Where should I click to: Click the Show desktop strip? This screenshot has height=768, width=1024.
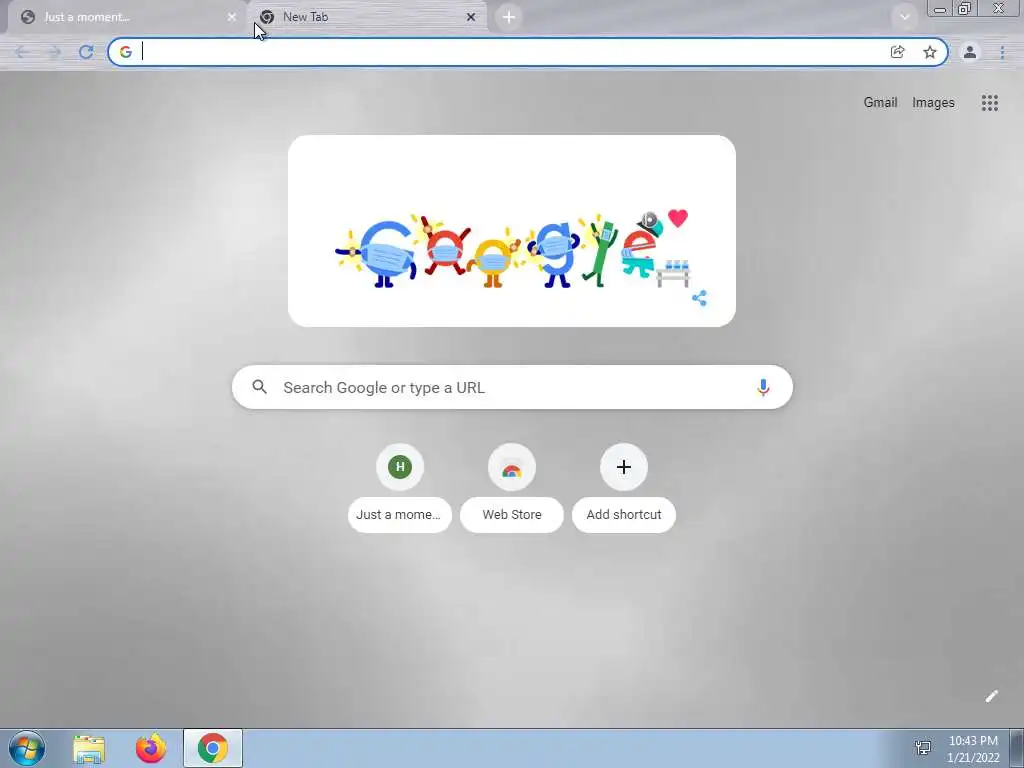(1017, 748)
